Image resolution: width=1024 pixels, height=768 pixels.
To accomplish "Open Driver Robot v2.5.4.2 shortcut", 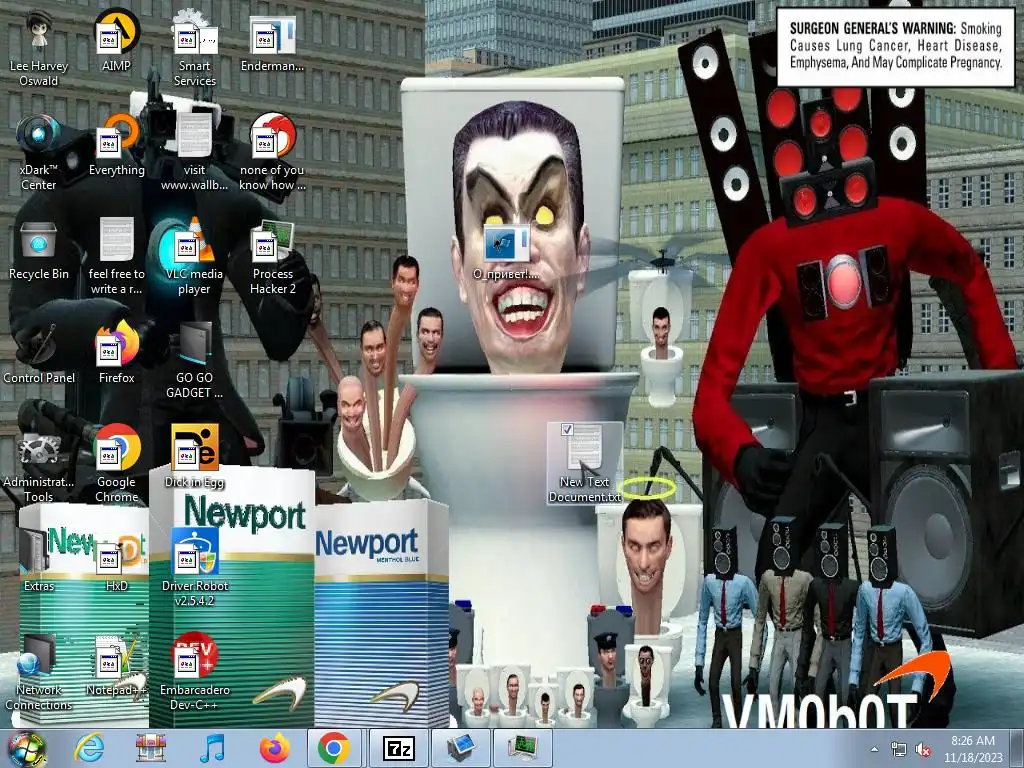I will tap(195, 568).
